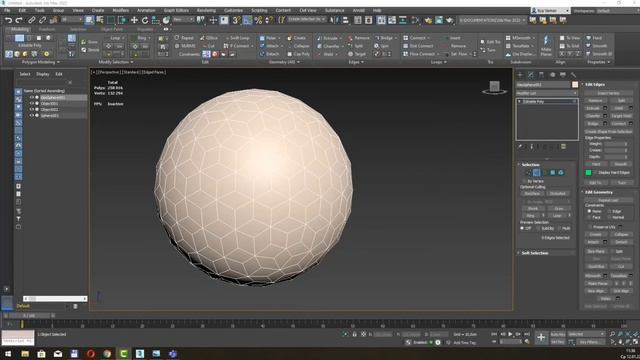The height and width of the screenshot is (360, 640).
Task: Open the Rendering menu
Action: [x=207, y=10]
